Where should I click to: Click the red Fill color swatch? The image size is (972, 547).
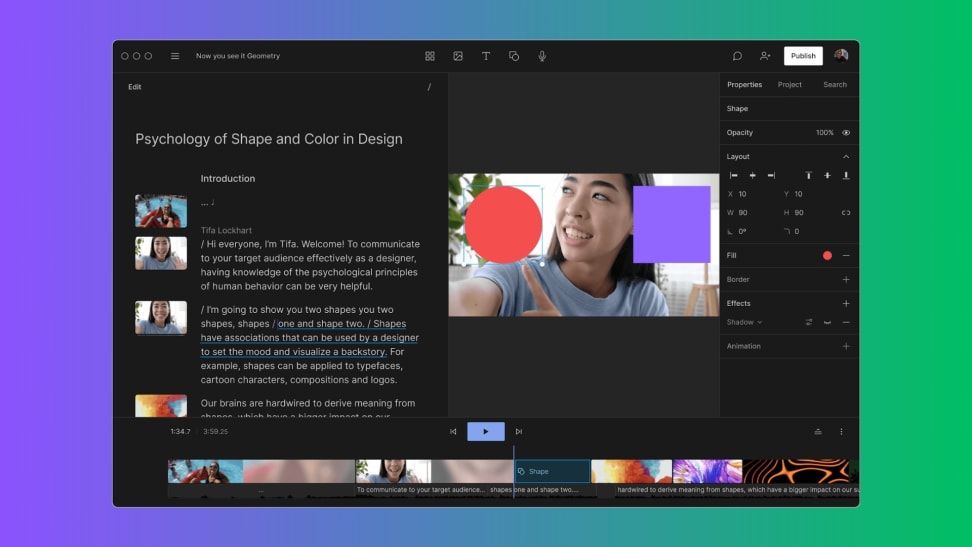point(827,256)
